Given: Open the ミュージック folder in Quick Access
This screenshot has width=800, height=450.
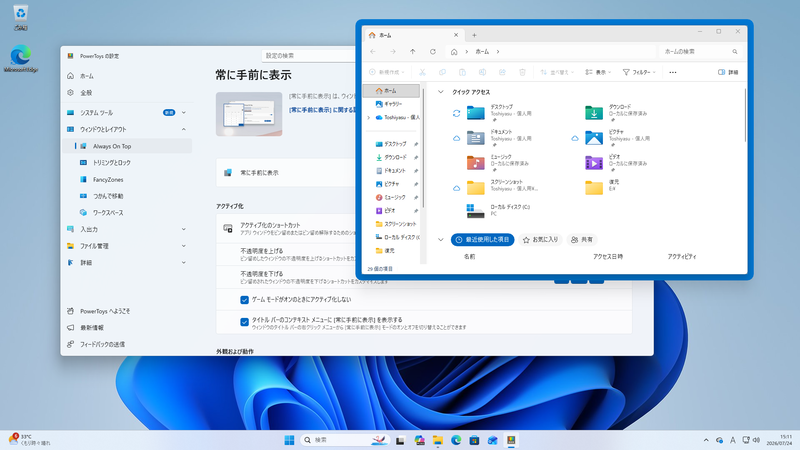Looking at the screenshot, I should tap(497, 163).
